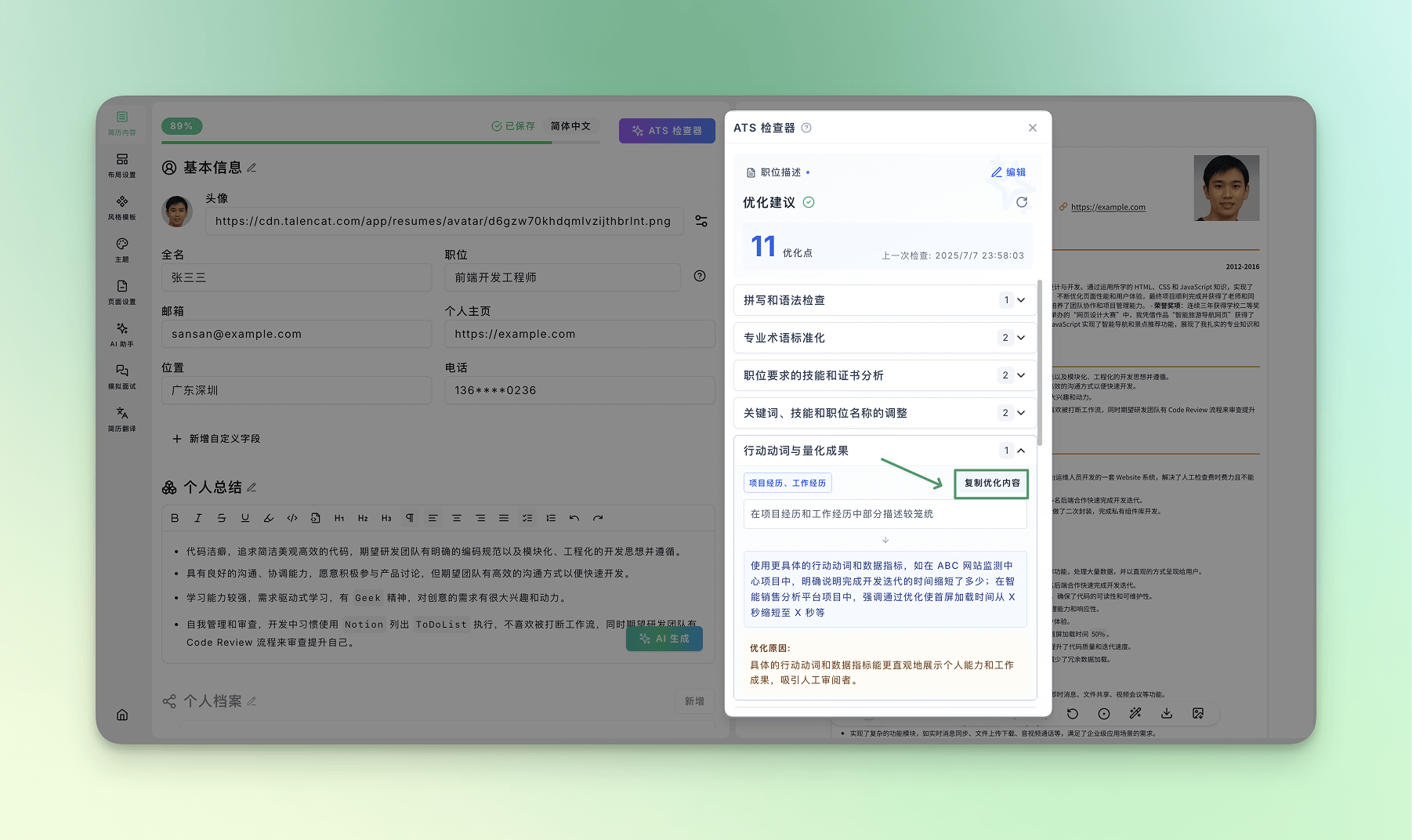Collapse the 行动动词与量化成果 section
The width and height of the screenshot is (1412, 840).
click(x=1020, y=451)
